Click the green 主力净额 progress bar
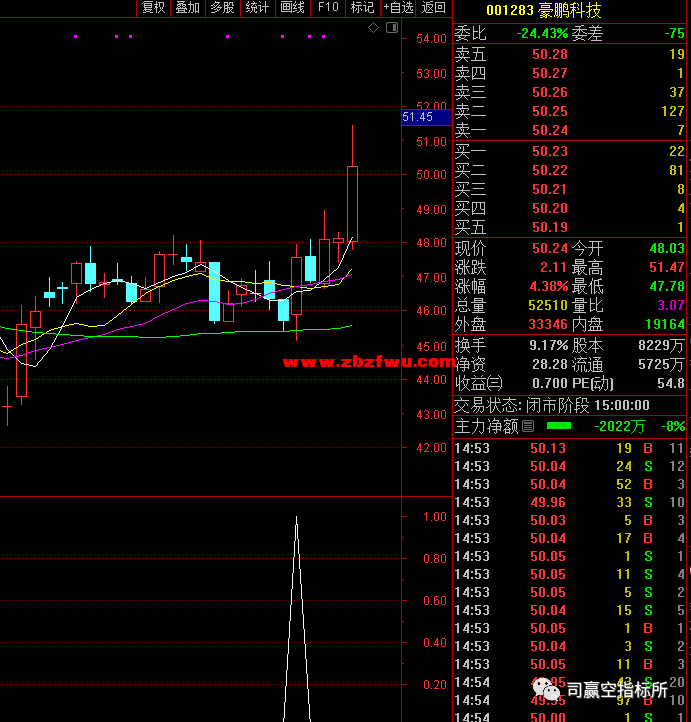This screenshot has width=691, height=722. coord(559,426)
